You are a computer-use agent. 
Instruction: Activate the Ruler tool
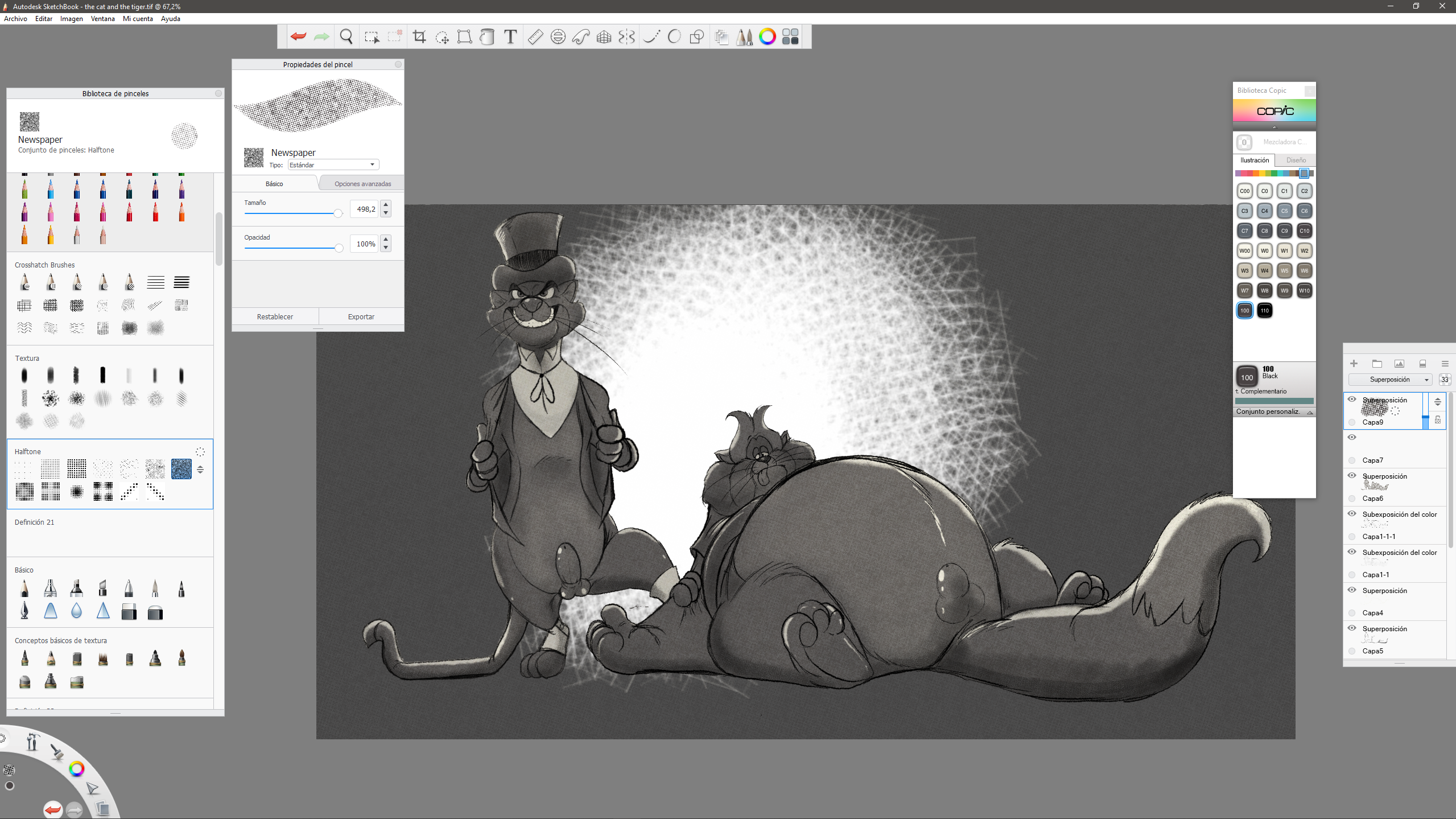[x=535, y=37]
